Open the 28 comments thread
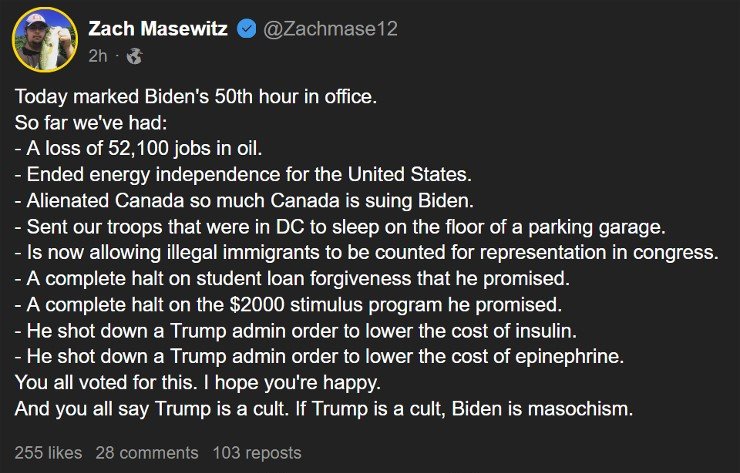740x473 pixels. pos(147,453)
